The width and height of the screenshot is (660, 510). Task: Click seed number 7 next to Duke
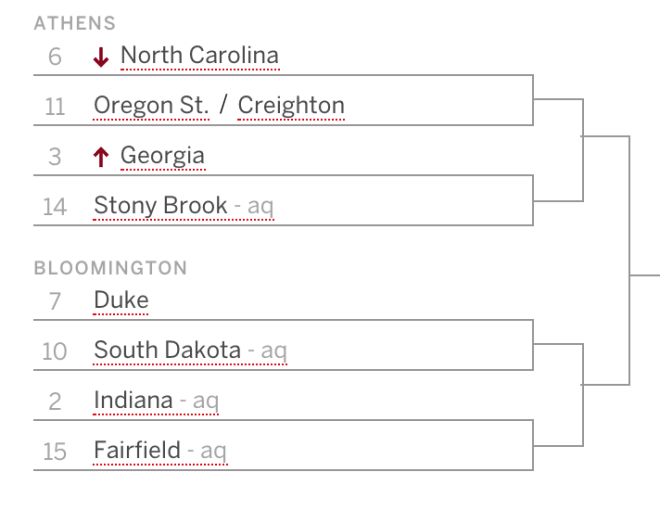[x=55, y=301]
